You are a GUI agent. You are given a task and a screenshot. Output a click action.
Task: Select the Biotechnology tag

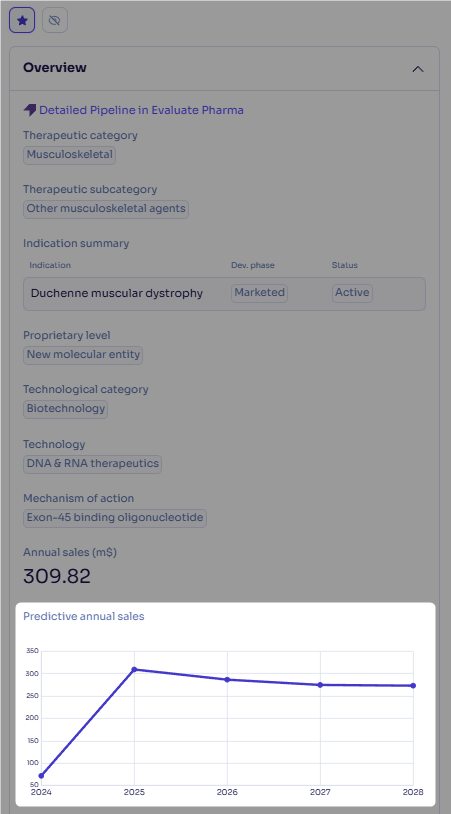[x=66, y=409]
